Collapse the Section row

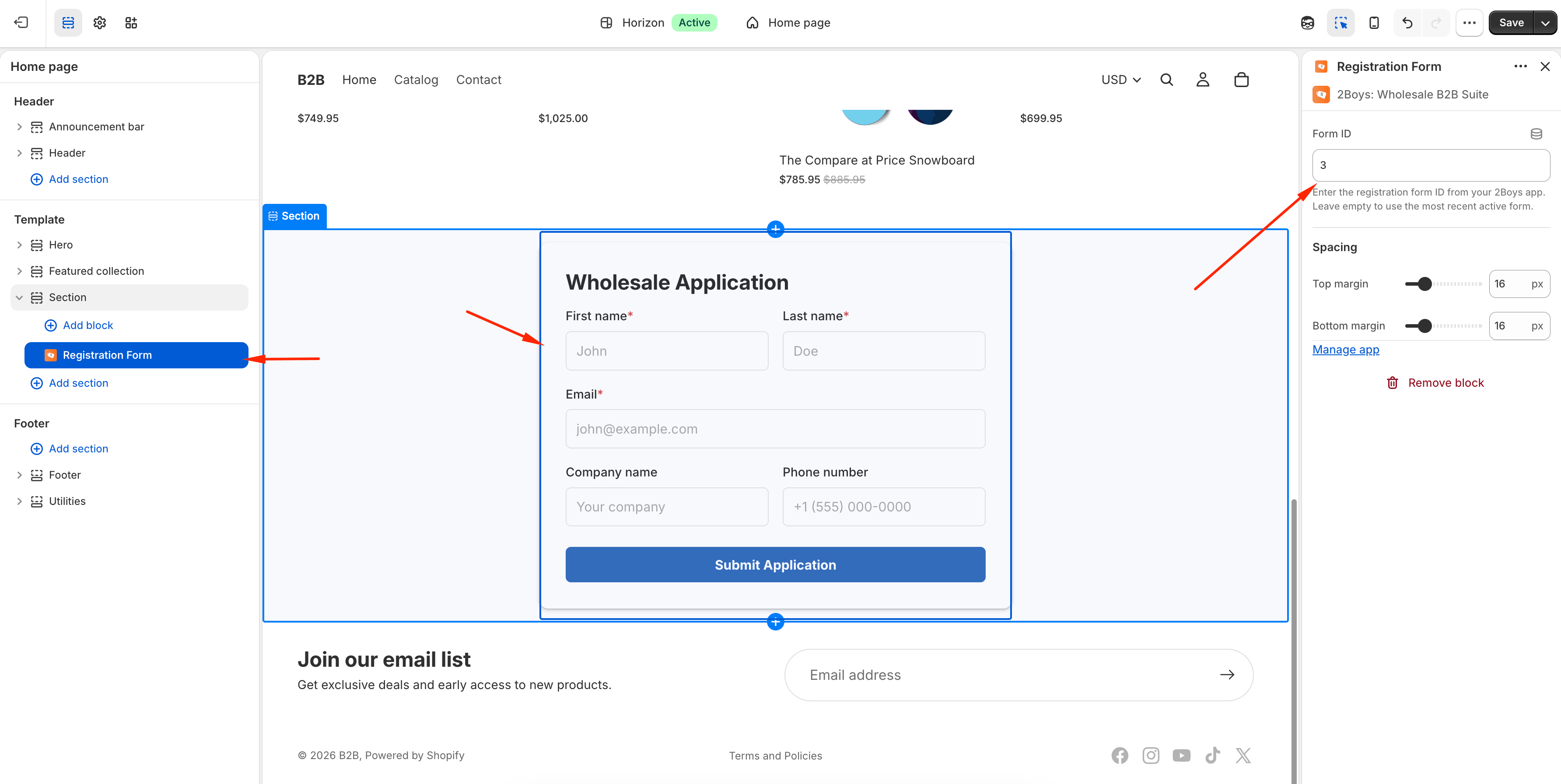19,297
